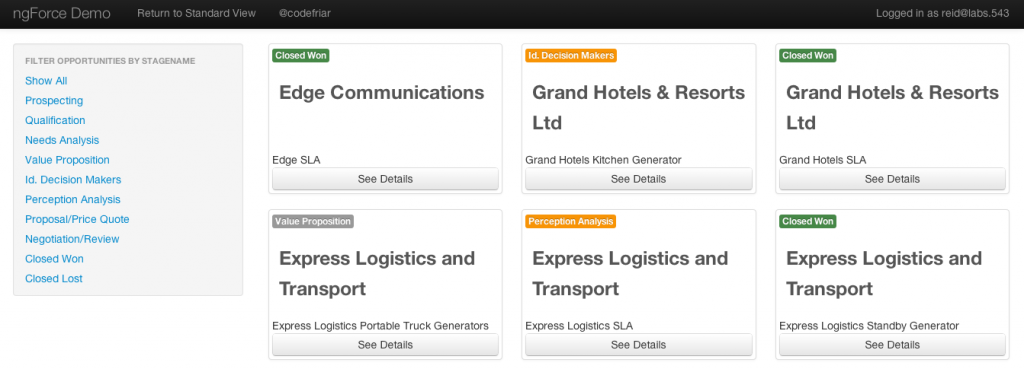Show only Closed Won opportunities

[x=54, y=259]
